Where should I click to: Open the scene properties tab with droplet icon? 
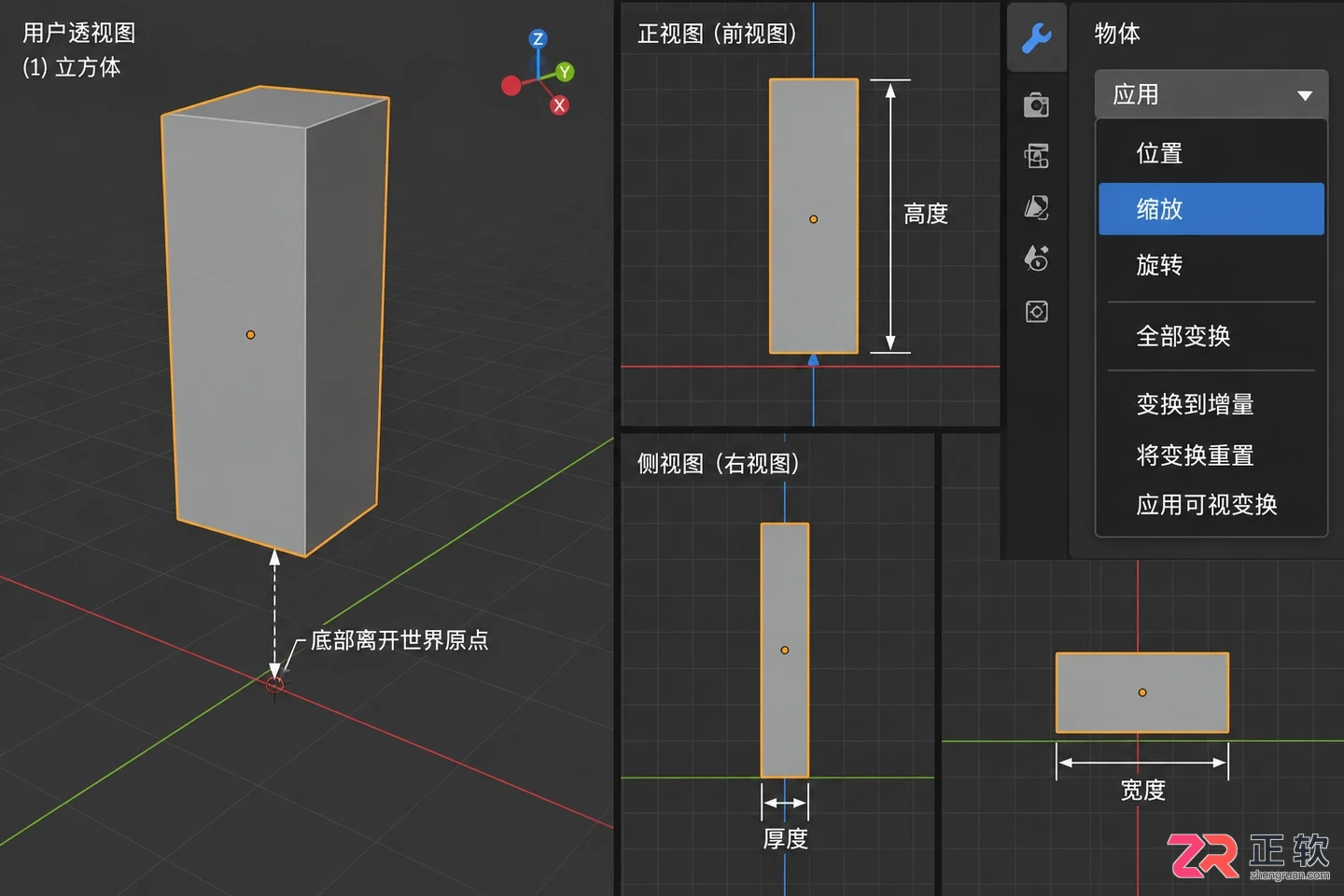(x=1037, y=259)
